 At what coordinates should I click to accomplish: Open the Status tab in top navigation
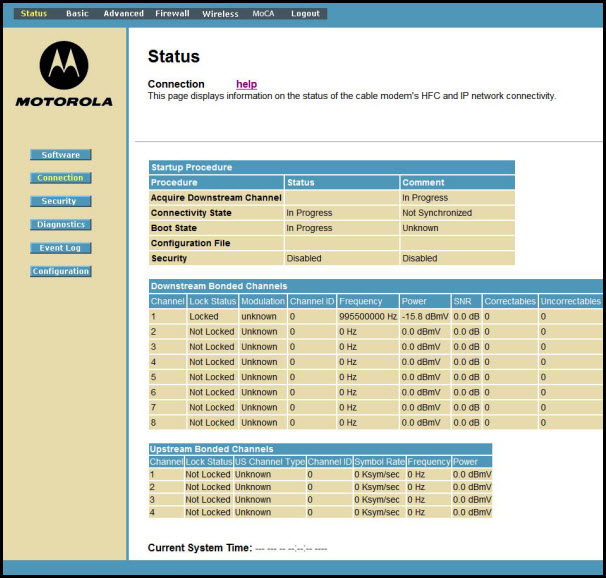point(34,14)
